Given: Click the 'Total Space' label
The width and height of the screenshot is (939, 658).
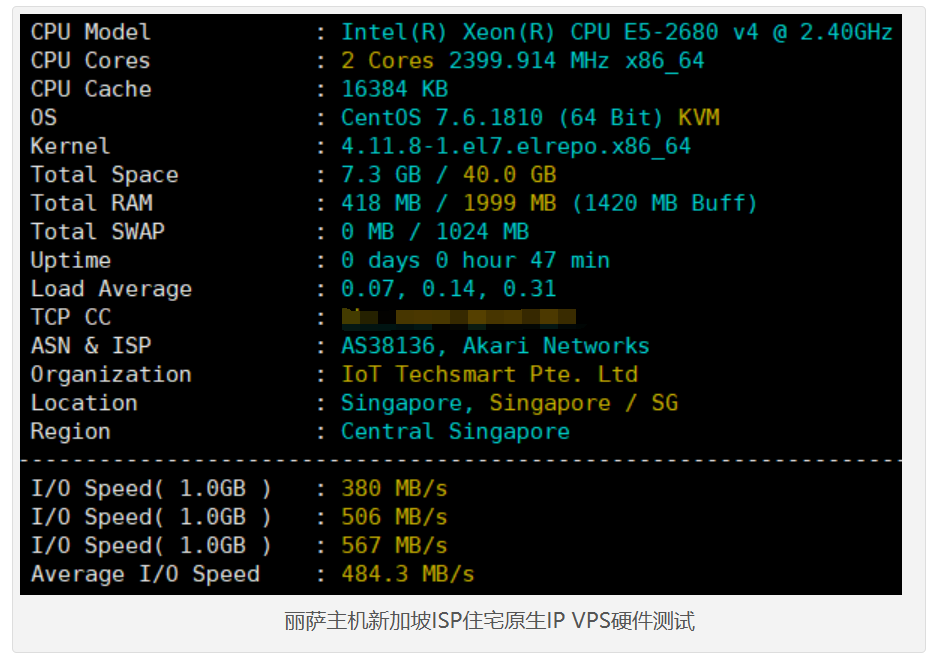Looking at the screenshot, I should pyautogui.click(x=104, y=175).
